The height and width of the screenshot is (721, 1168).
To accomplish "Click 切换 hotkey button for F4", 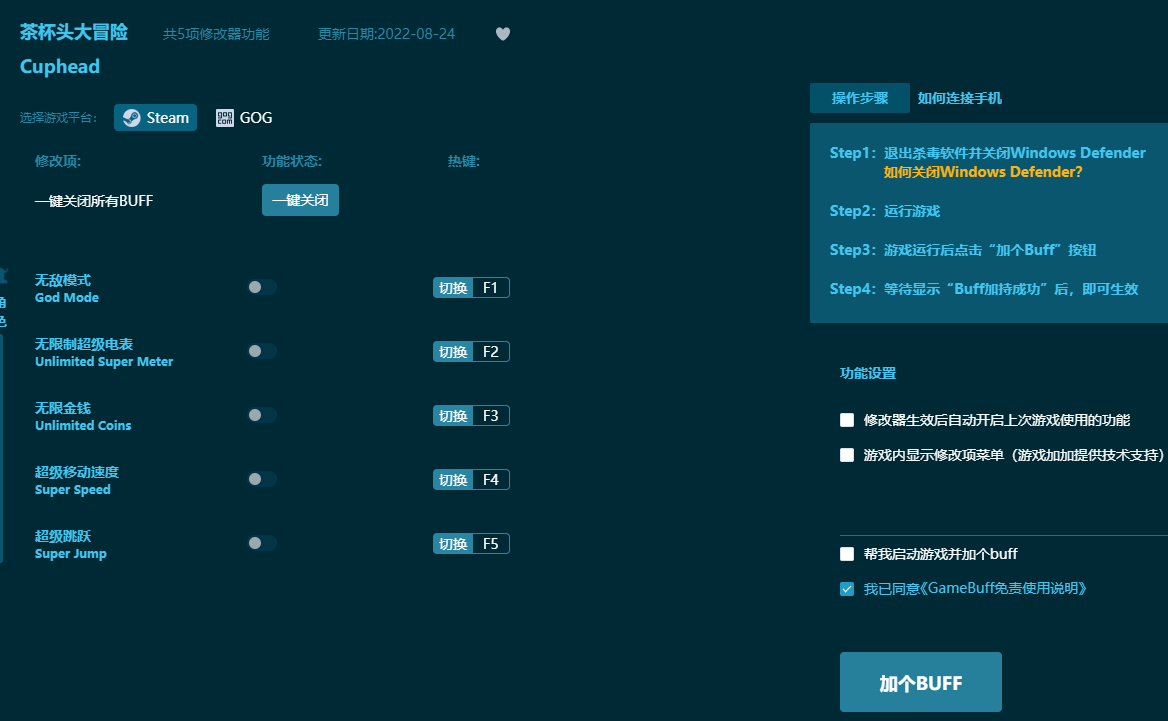I will click(x=453, y=480).
